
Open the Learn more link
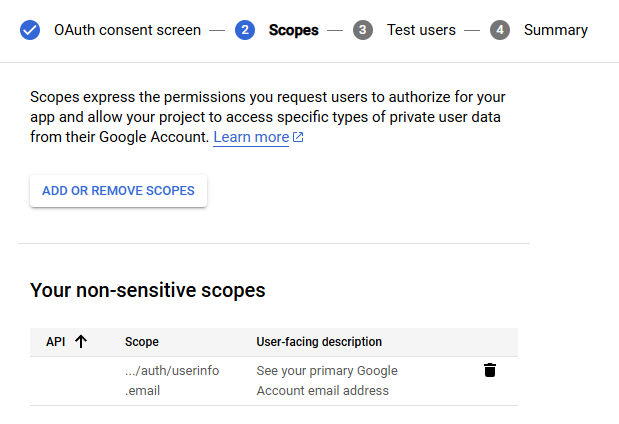pyautogui.click(x=251, y=137)
